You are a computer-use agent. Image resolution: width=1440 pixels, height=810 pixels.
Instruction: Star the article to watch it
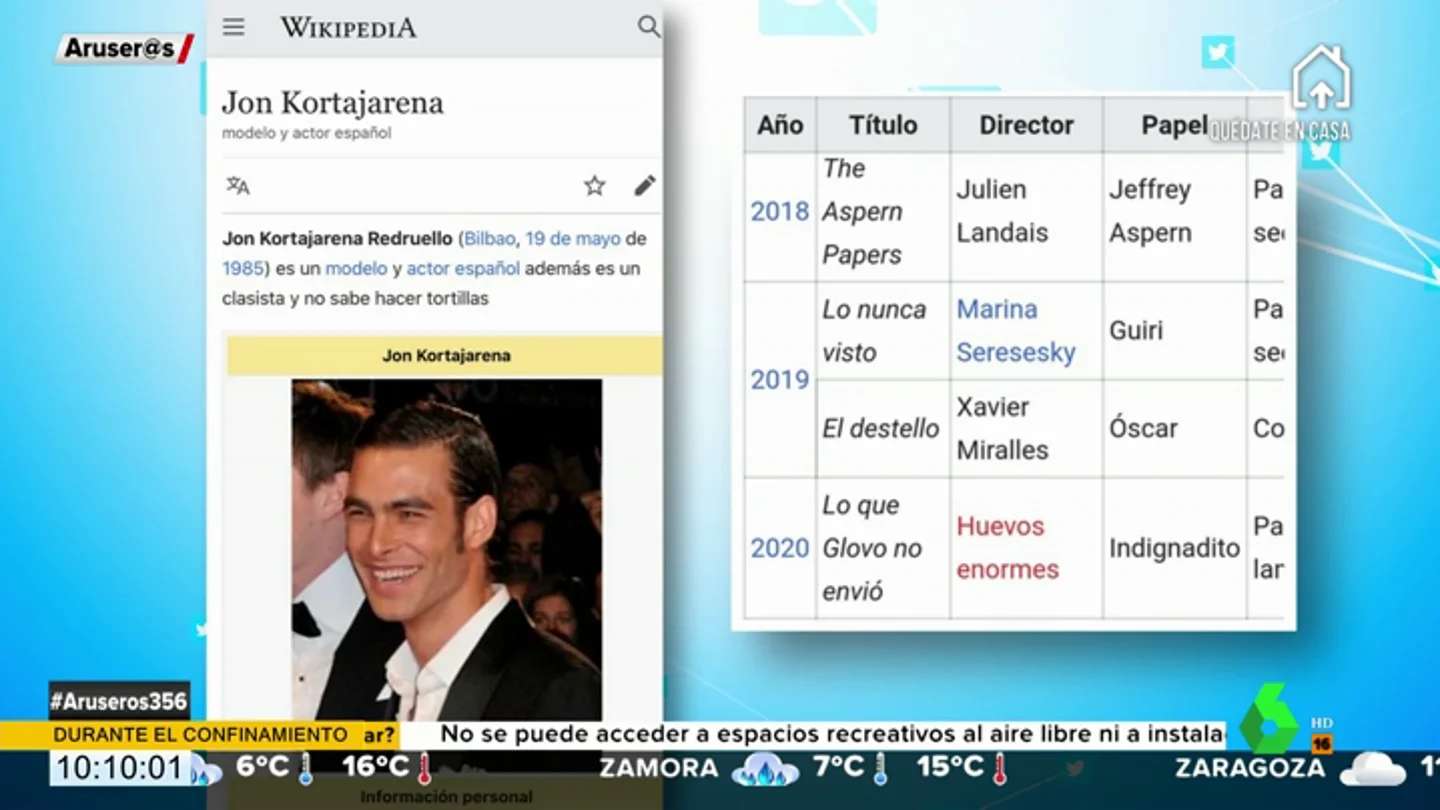coord(595,186)
